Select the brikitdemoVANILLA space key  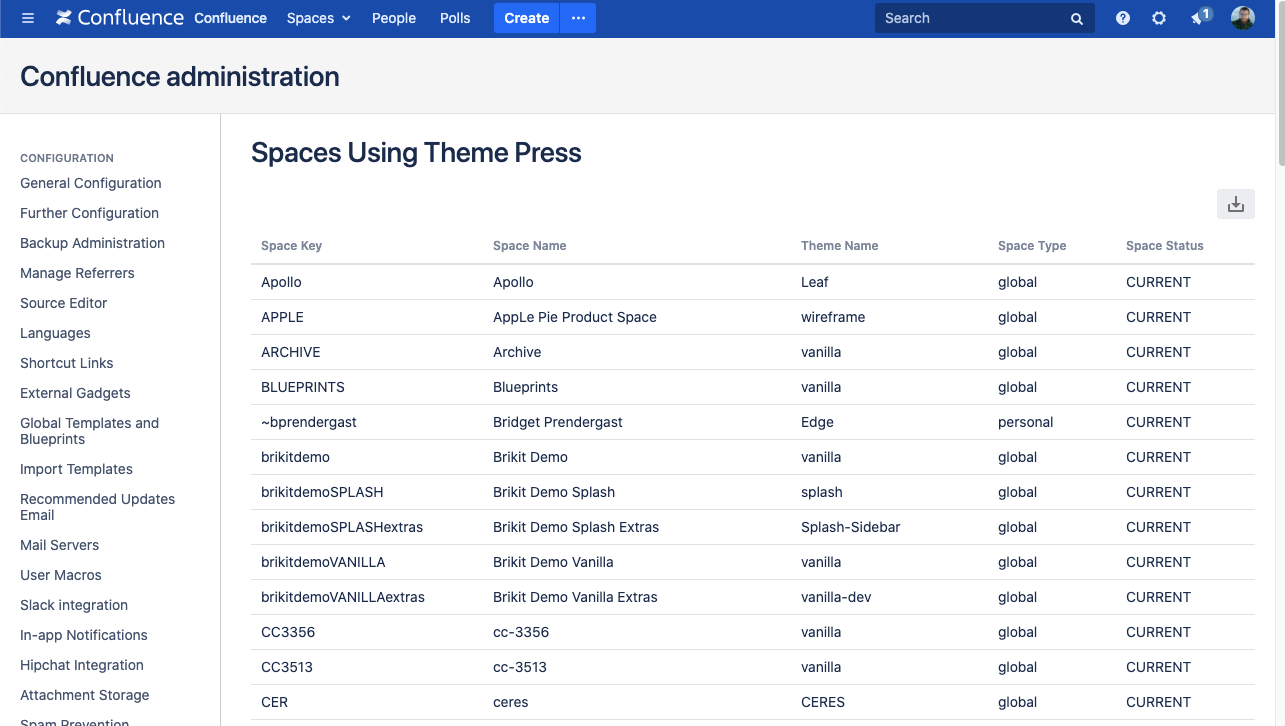click(x=323, y=562)
